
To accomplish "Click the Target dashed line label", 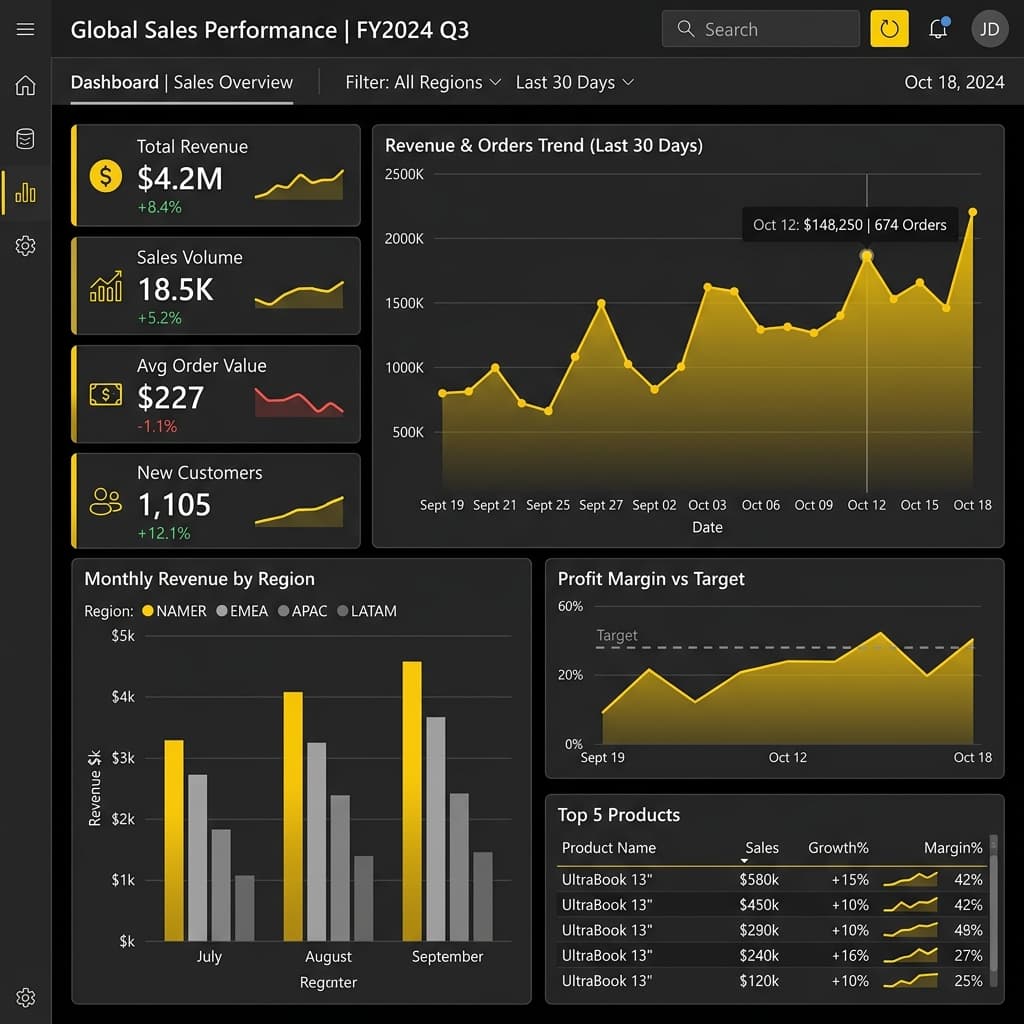I will [x=616, y=635].
